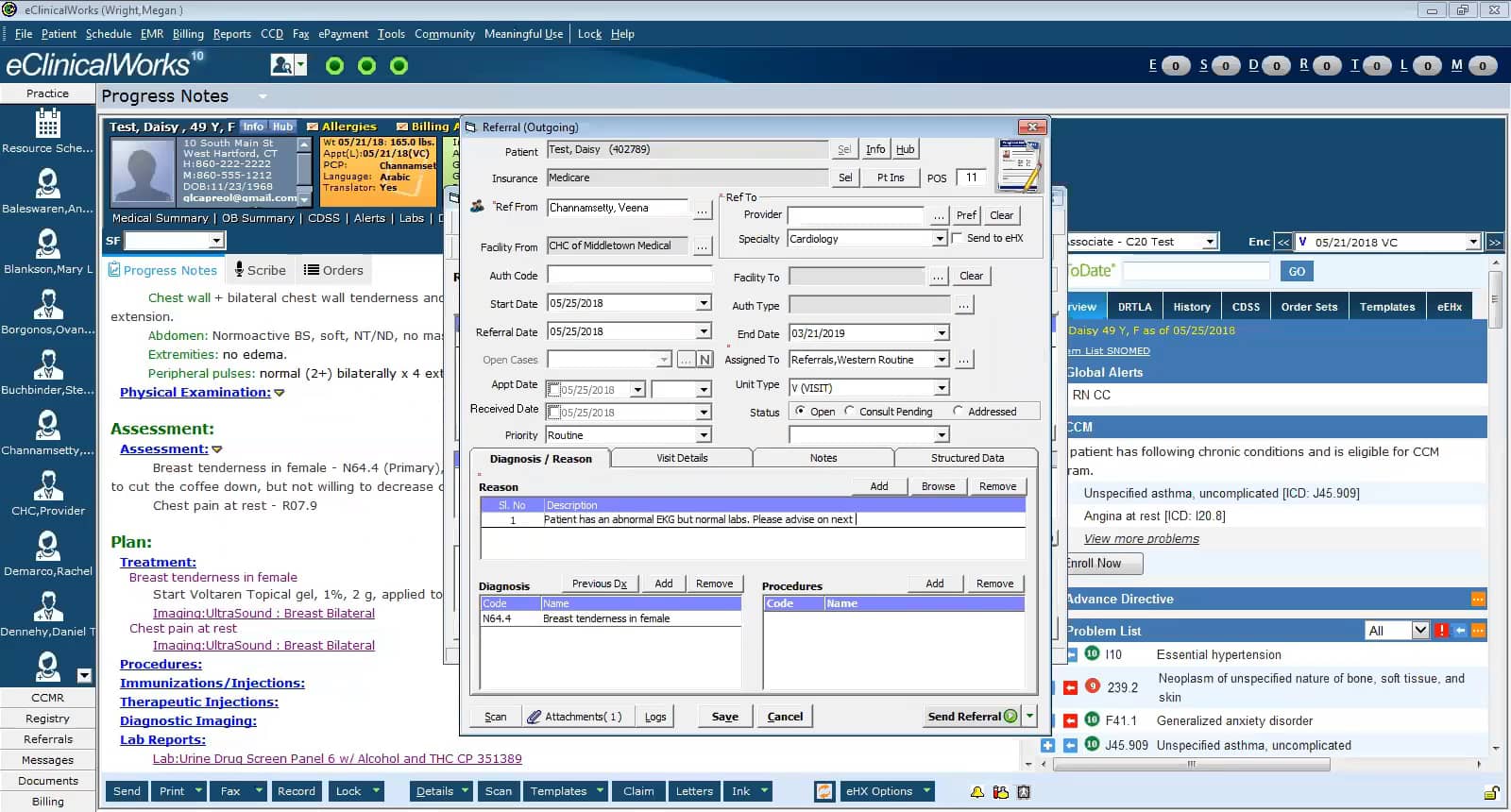This screenshot has width=1511, height=812.
Task: Click the bell alert icon in bottom toolbar
Action: [976, 791]
